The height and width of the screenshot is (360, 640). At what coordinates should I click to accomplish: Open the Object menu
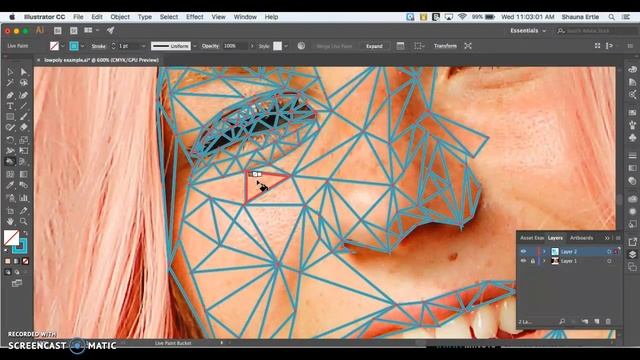120,17
